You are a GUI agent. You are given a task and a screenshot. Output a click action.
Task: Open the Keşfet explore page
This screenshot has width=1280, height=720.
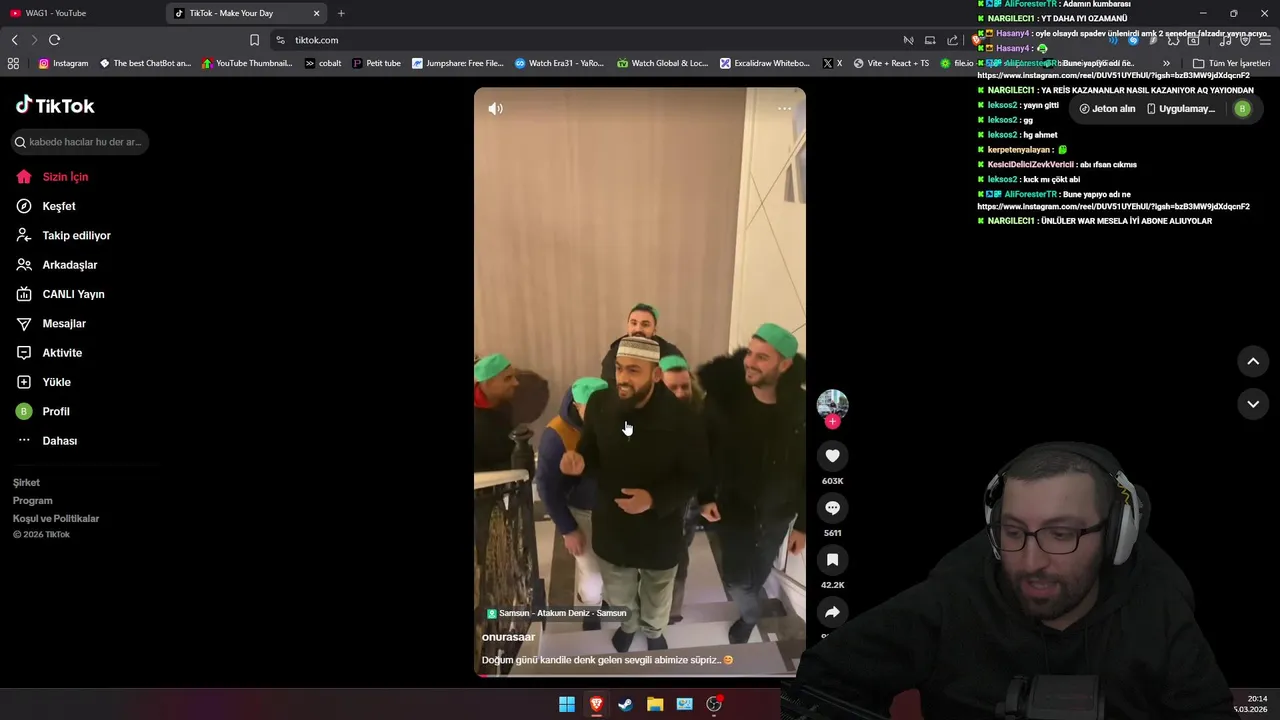46,206
